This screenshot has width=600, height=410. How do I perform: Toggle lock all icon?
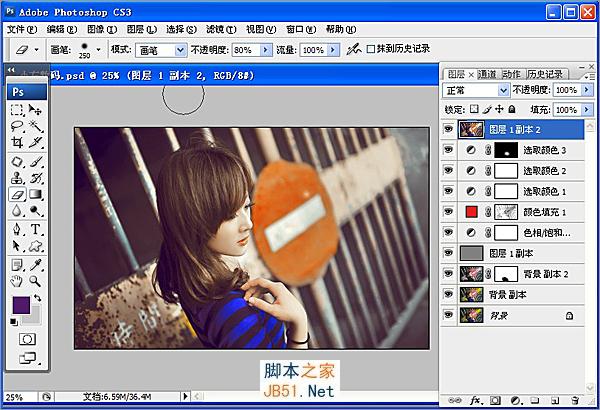pyautogui.click(x=512, y=109)
